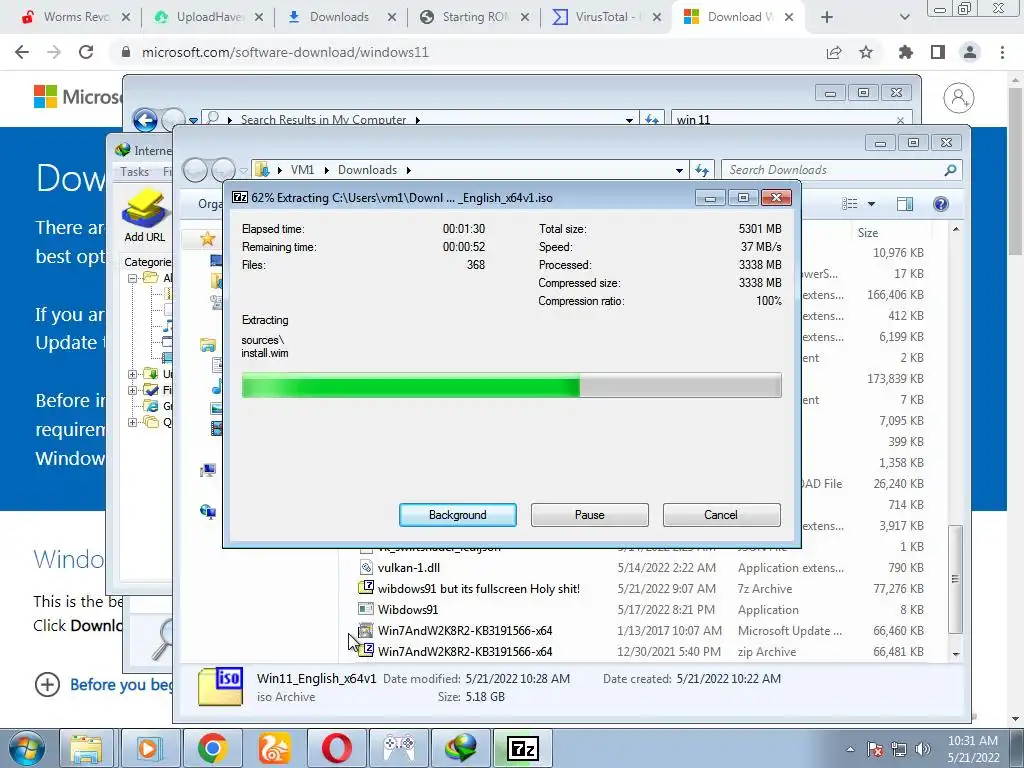This screenshot has width=1024, height=768.
Task: Open Explorer help question mark icon
Action: pyautogui.click(x=940, y=204)
